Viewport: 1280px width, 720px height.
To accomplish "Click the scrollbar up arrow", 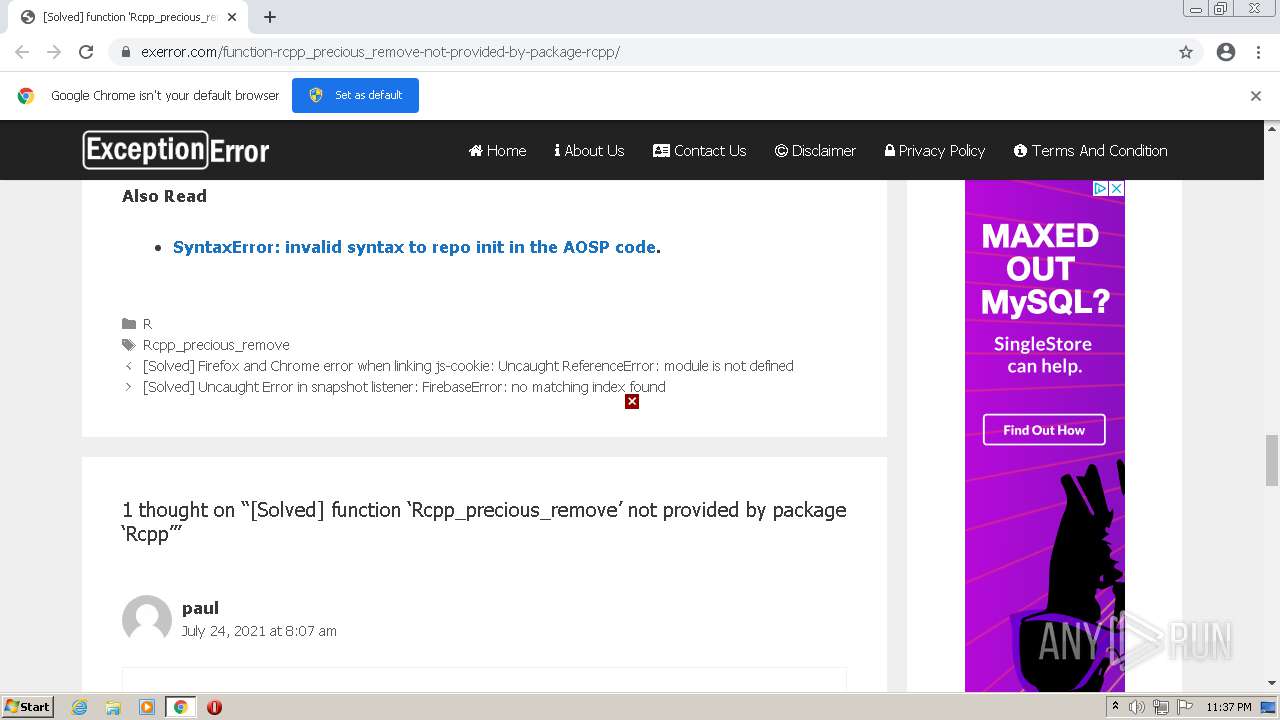I will (x=1272, y=128).
